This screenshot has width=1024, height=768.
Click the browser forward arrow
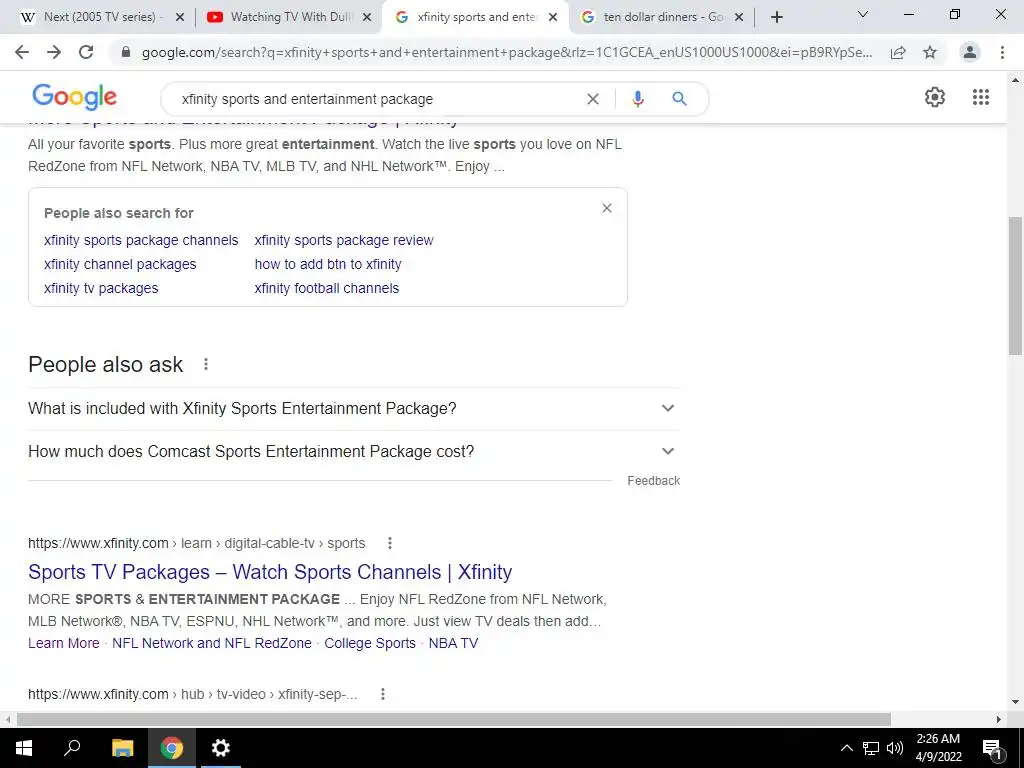pyautogui.click(x=54, y=52)
